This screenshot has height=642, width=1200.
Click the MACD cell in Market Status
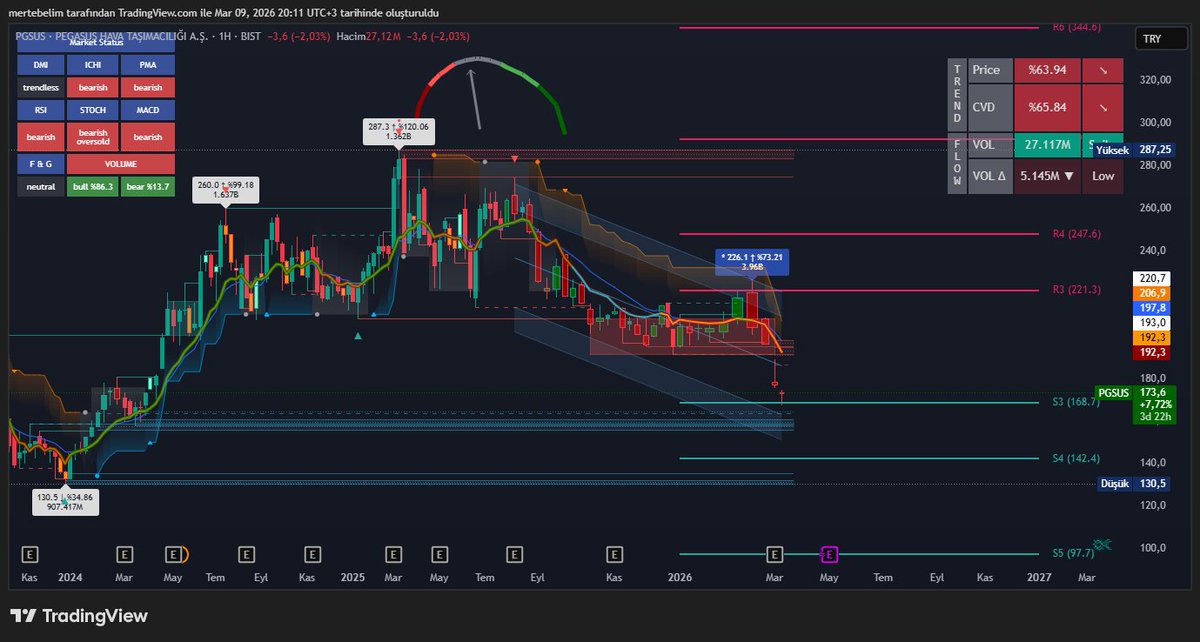(147, 110)
